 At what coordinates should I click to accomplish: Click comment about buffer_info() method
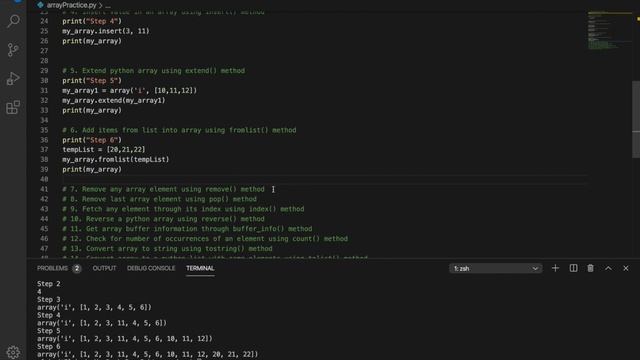(187, 229)
